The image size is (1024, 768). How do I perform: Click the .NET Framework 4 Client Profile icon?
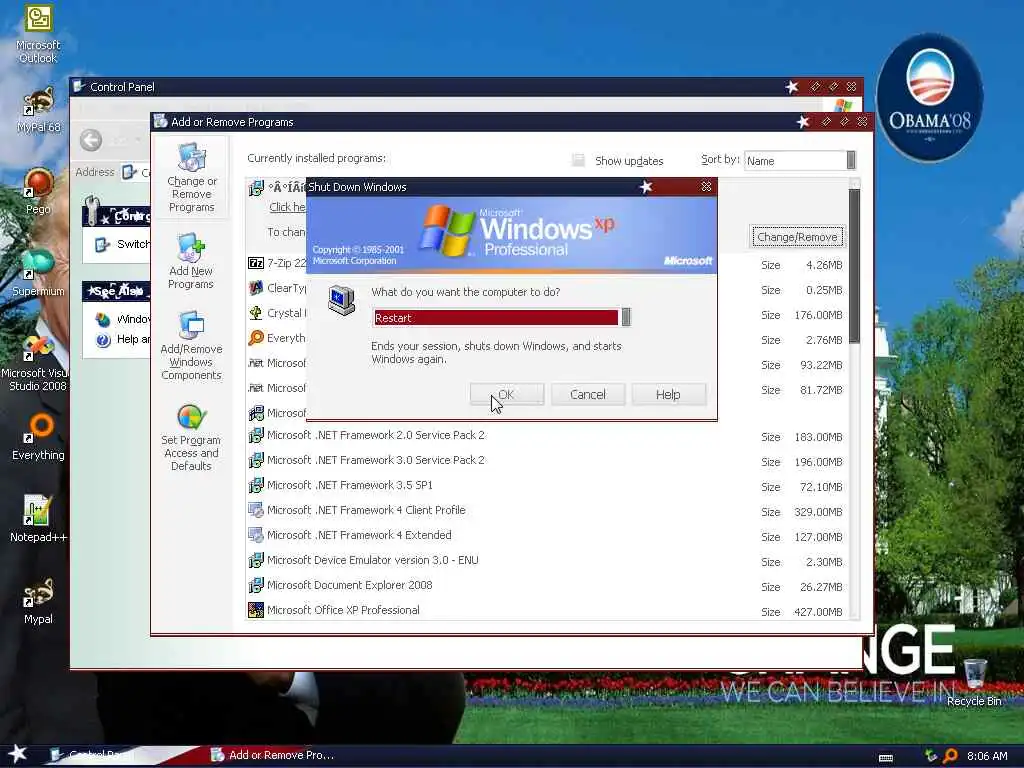pos(256,510)
